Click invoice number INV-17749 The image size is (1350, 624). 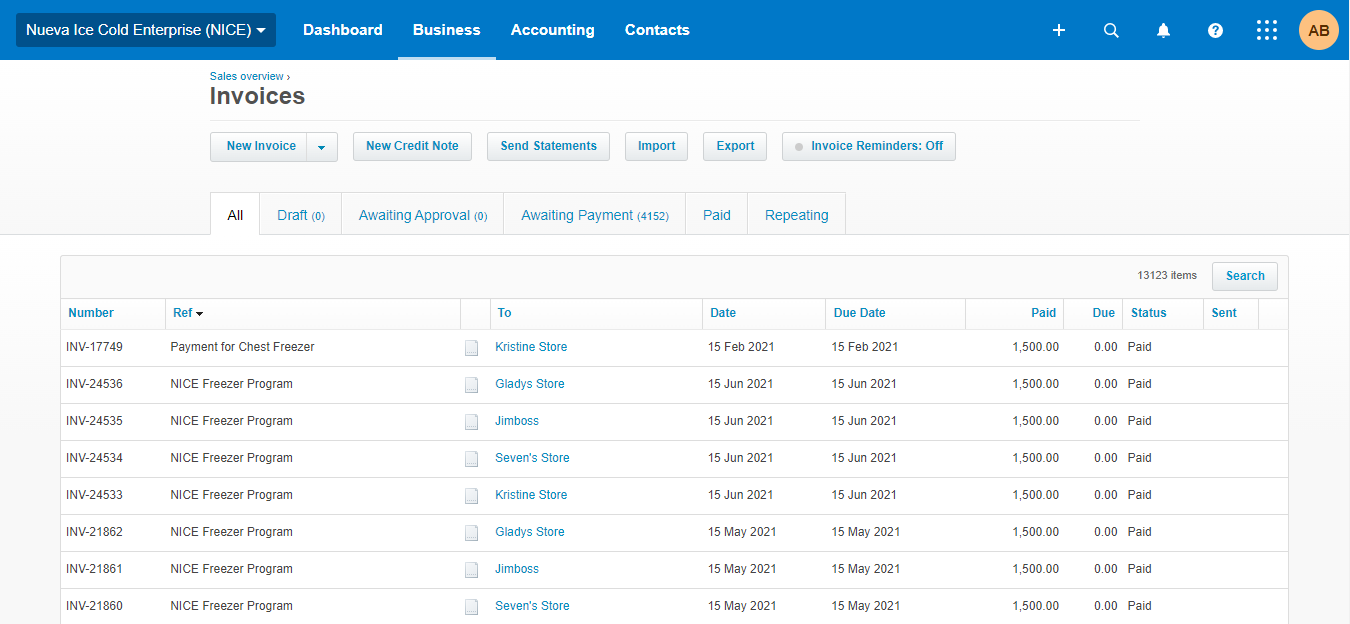pyautogui.click(x=94, y=347)
